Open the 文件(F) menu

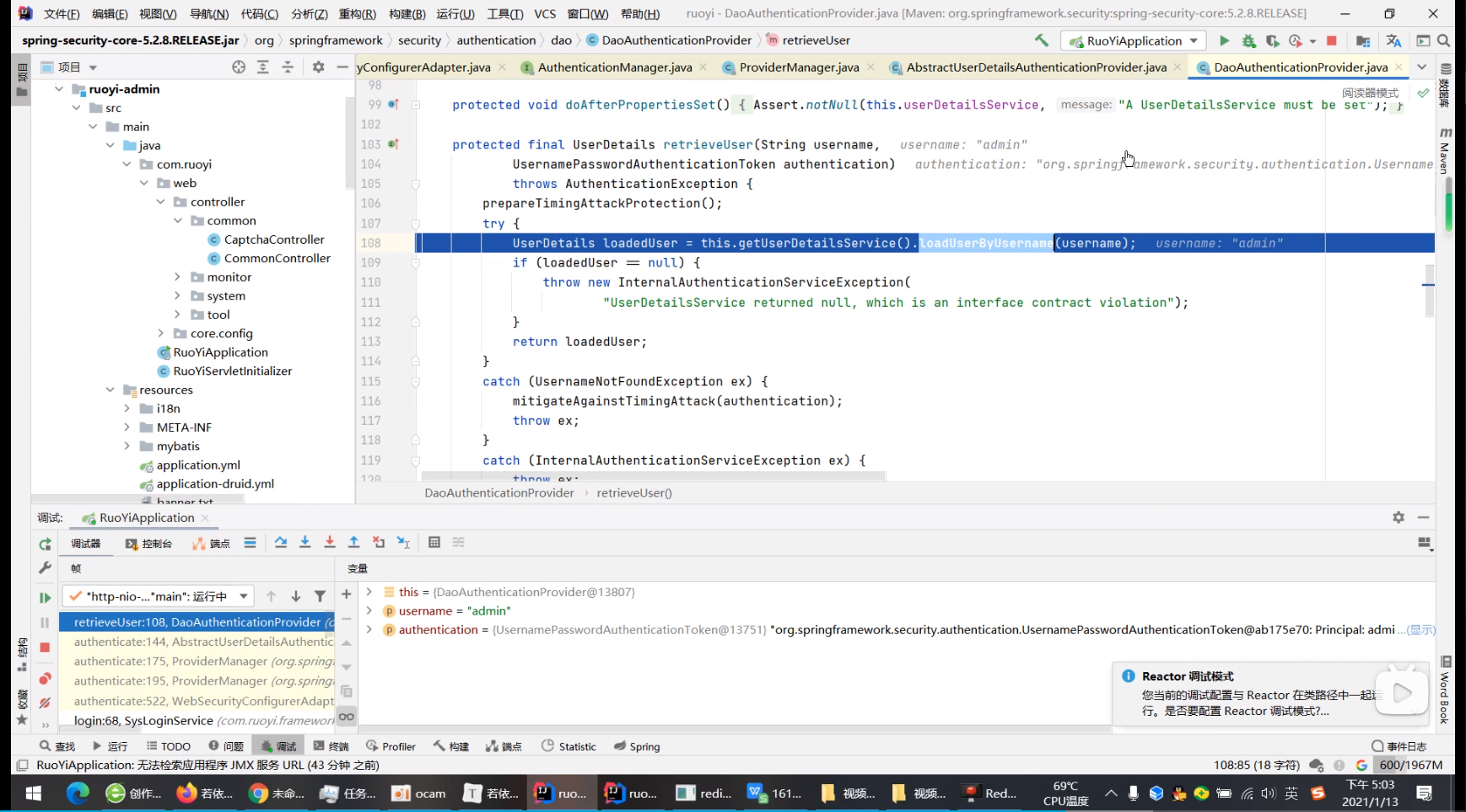61,13
